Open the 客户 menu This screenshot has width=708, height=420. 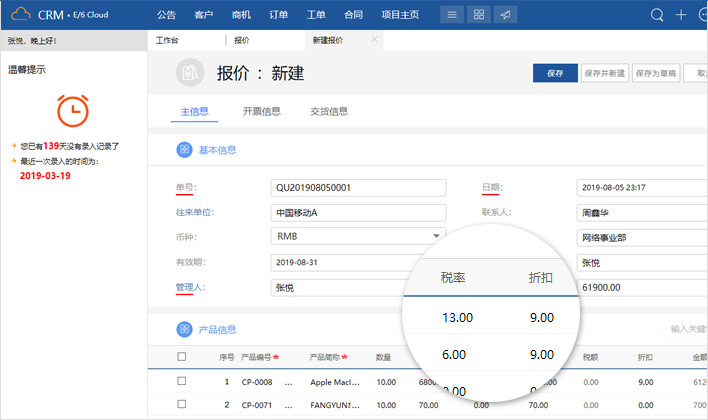point(203,15)
